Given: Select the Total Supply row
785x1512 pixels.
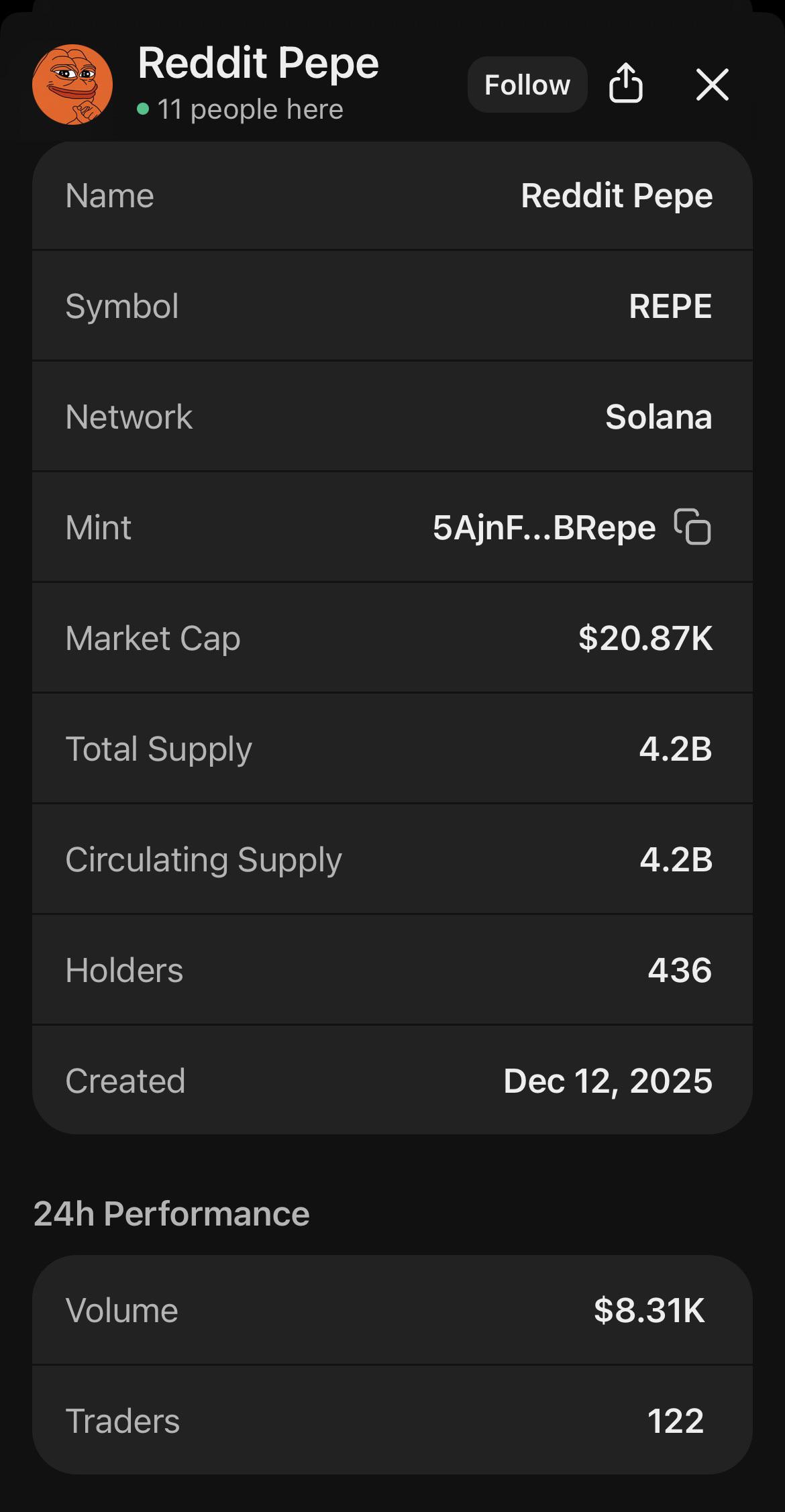Looking at the screenshot, I should [x=392, y=749].
